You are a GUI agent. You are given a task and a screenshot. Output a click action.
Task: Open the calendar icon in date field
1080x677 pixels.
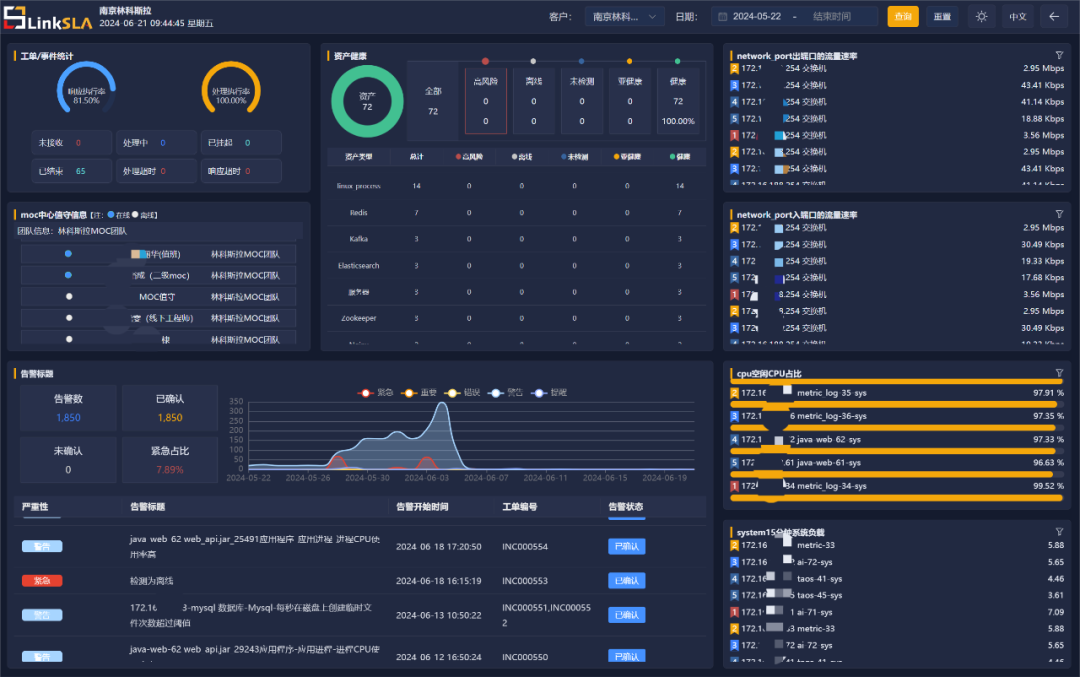[x=723, y=17]
